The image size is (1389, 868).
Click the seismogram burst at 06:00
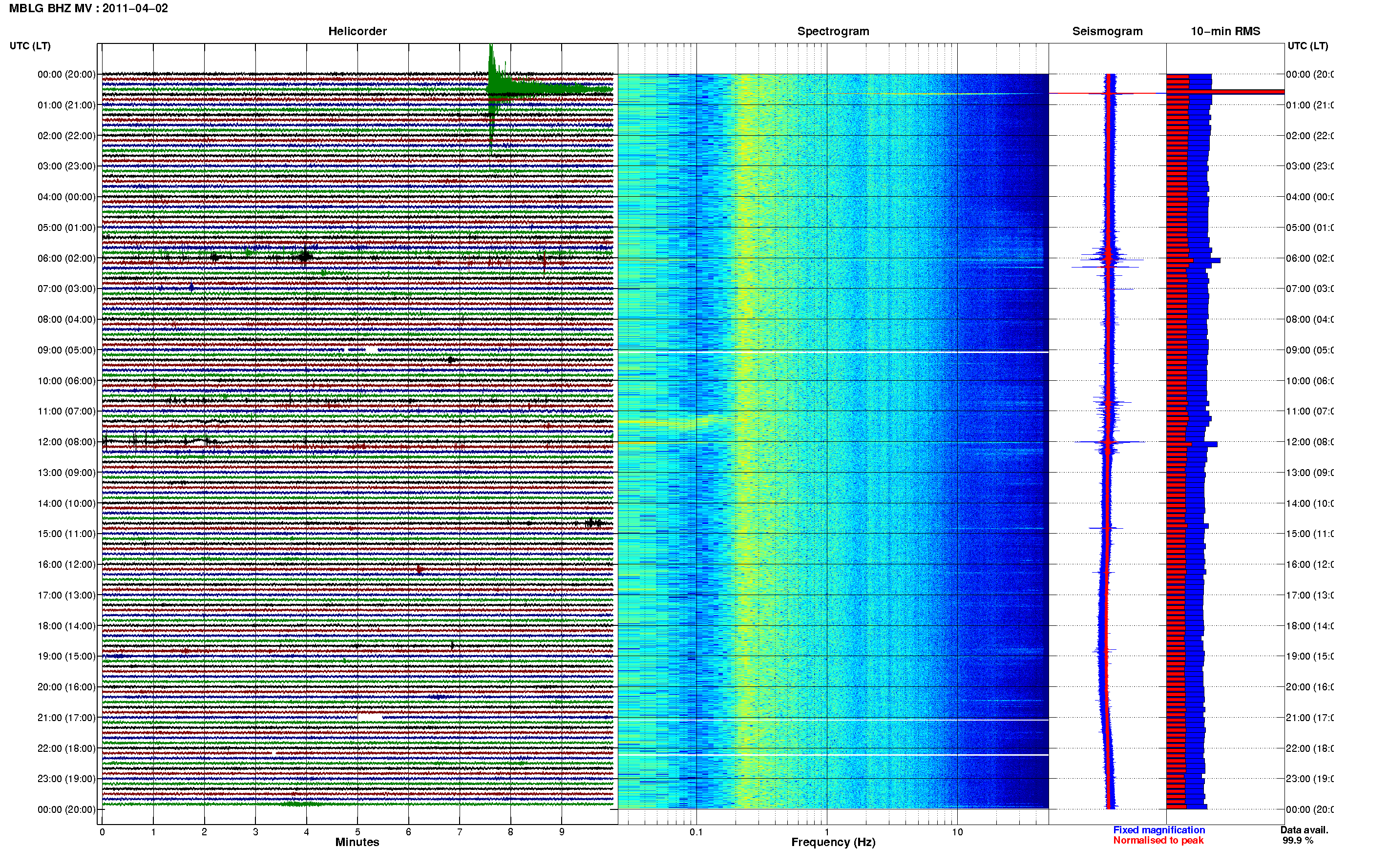1108,260
